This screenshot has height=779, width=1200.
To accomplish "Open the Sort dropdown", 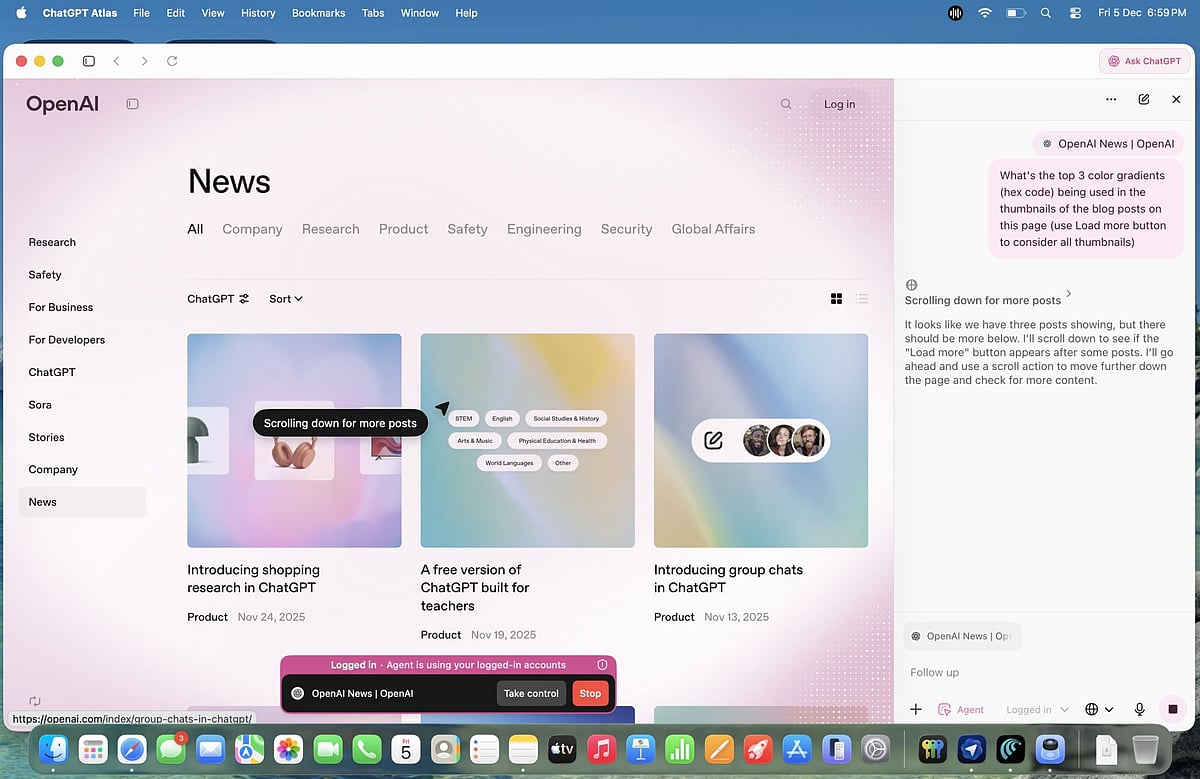I will coord(284,298).
